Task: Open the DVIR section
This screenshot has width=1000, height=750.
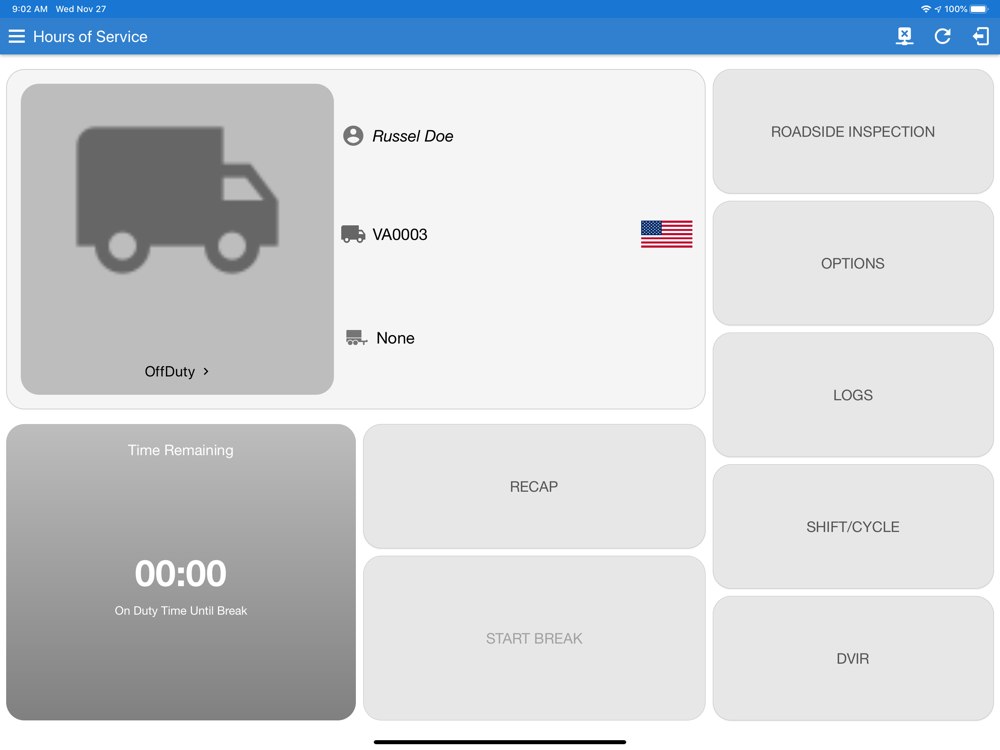Action: [853, 659]
